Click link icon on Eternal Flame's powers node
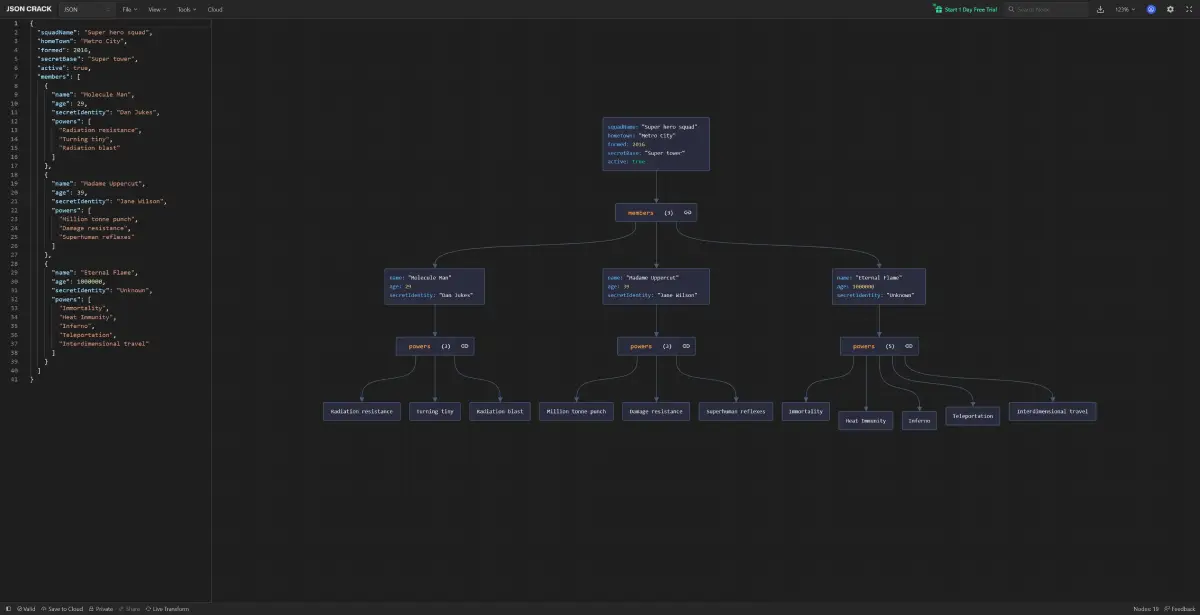This screenshot has height=615, width=1200. coord(909,346)
